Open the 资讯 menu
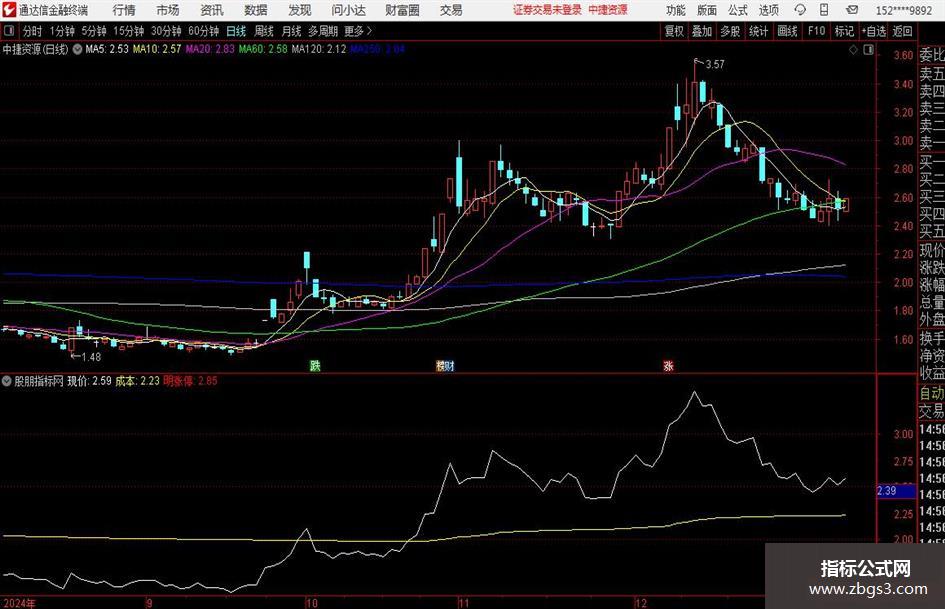 coord(212,10)
